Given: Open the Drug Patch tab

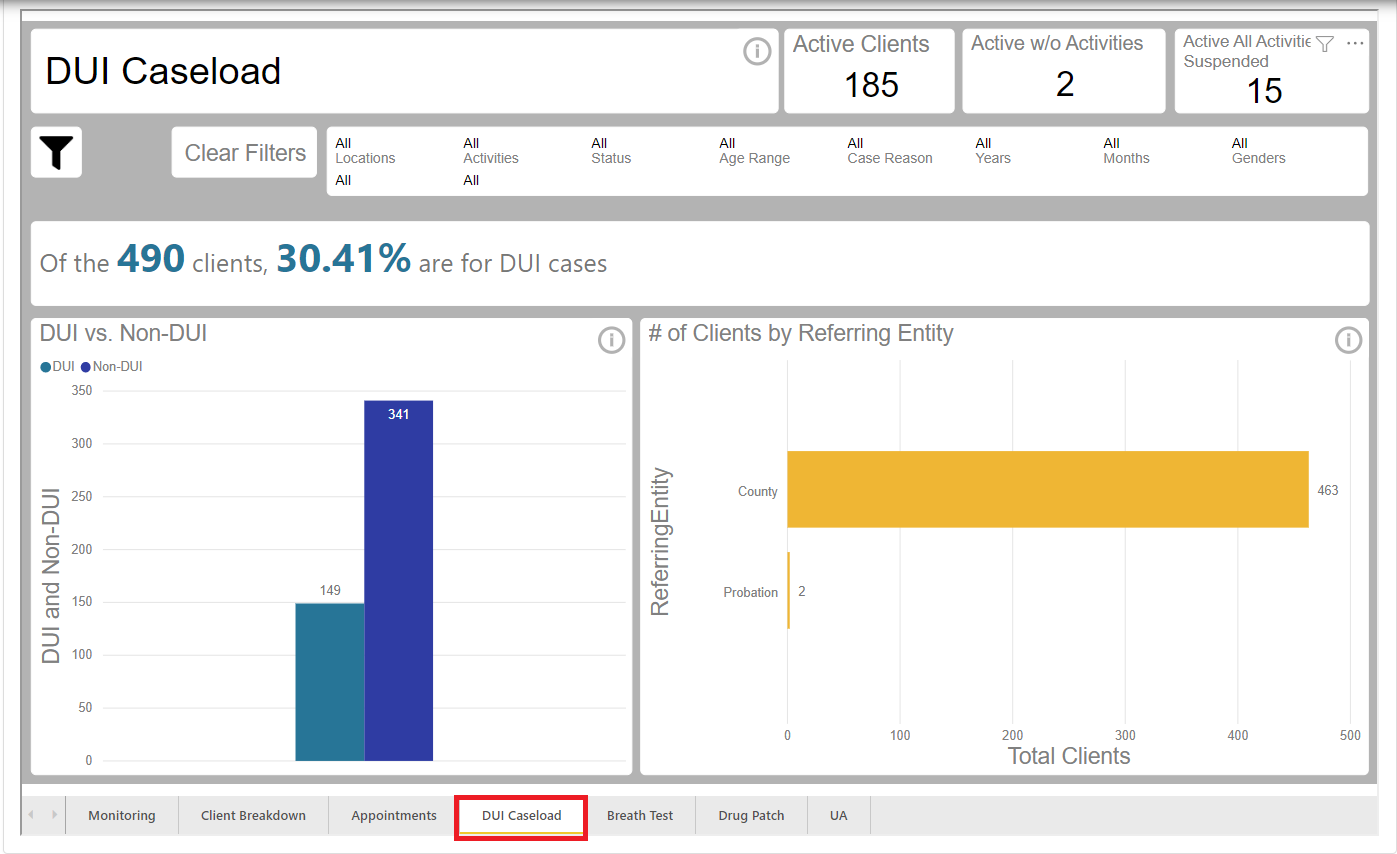Looking at the screenshot, I should coord(751,815).
